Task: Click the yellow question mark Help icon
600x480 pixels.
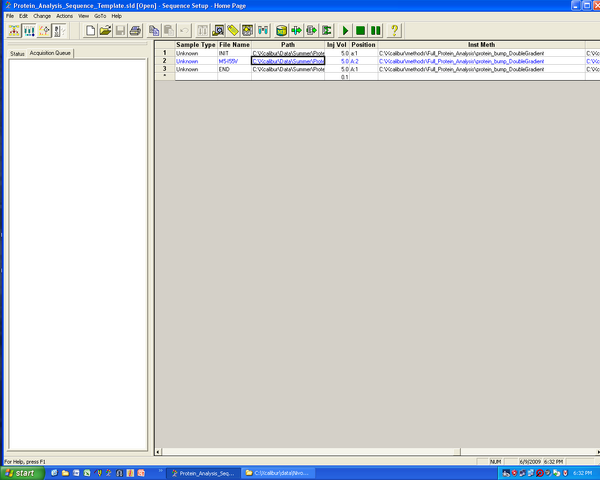Action: [395, 31]
